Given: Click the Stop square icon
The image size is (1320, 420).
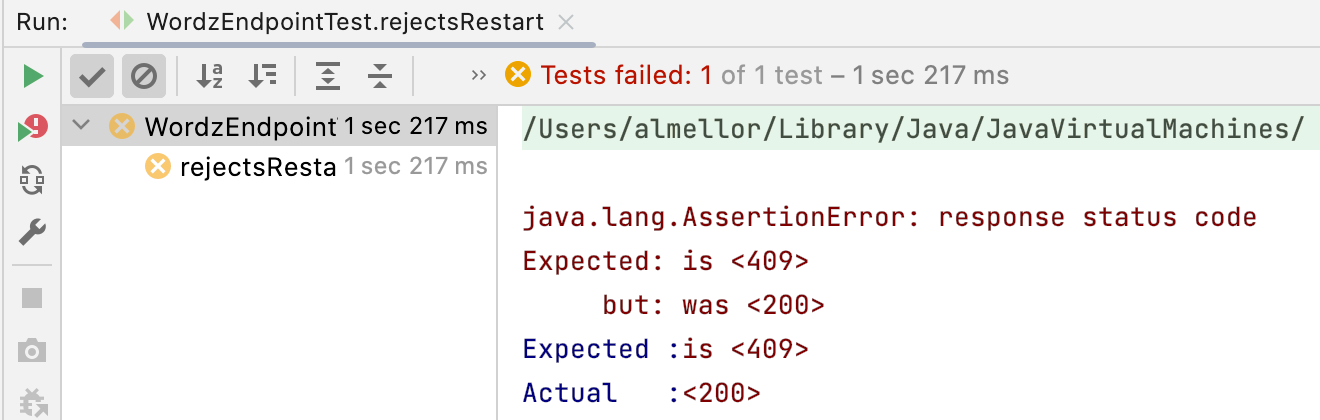Looking at the screenshot, I should [x=33, y=298].
